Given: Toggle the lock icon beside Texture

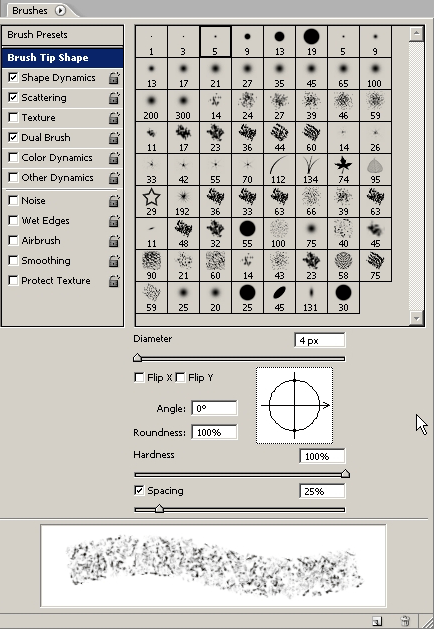Looking at the screenshot, I should (114, 118).
